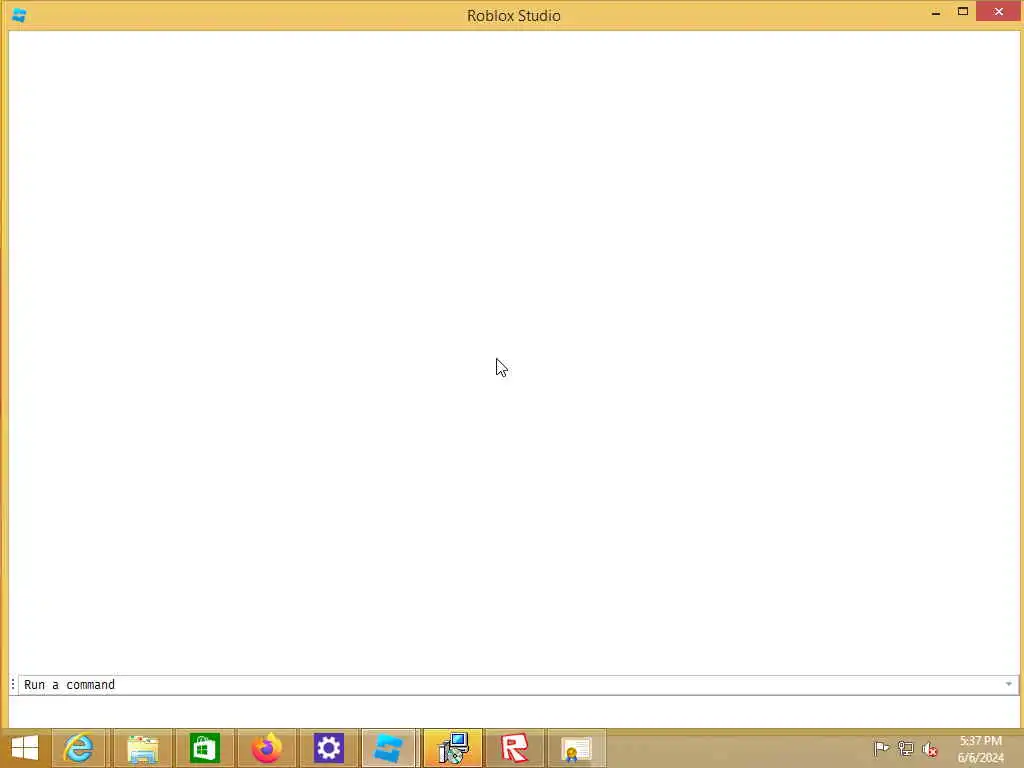Grab the command bar dotted drag handle
This screenshot has width=1024, height=768.
(13, 684)
